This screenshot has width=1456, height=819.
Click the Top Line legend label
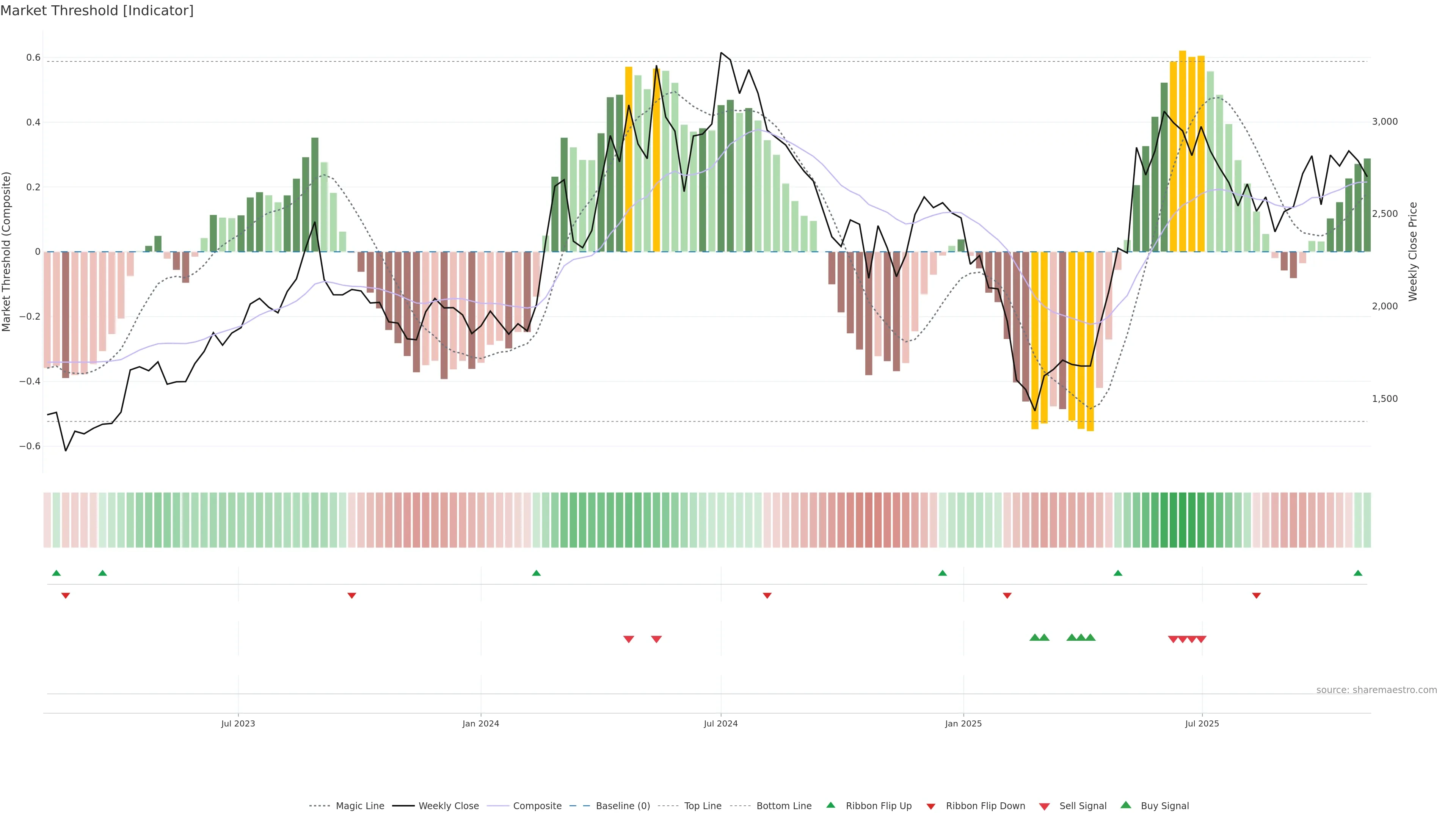(703, 806)
